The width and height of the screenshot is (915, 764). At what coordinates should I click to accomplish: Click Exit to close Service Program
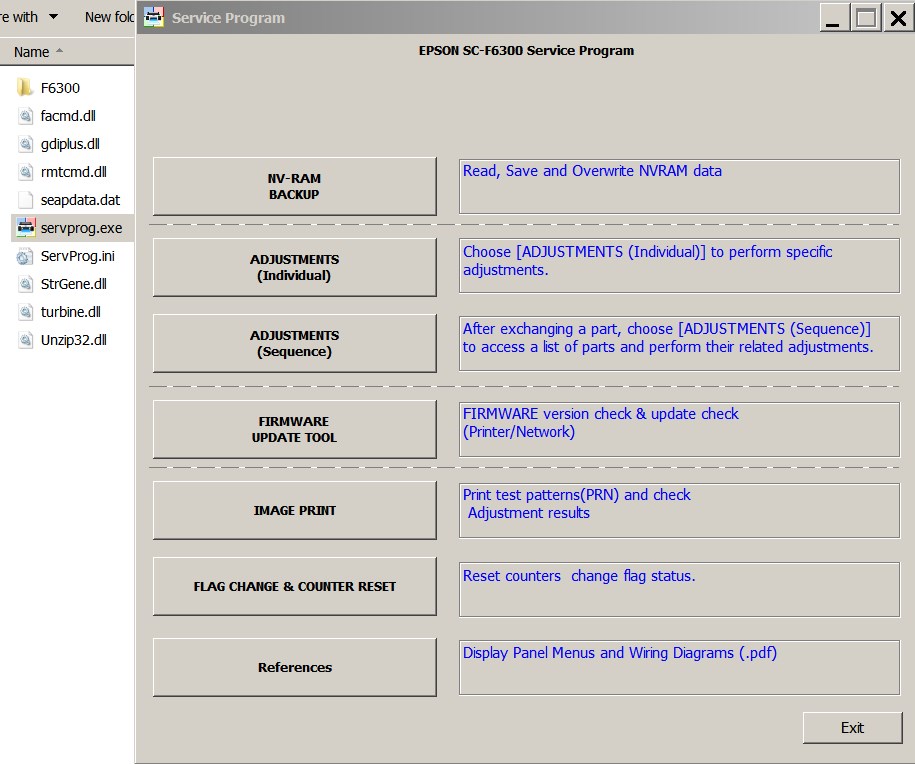(853, 728)
